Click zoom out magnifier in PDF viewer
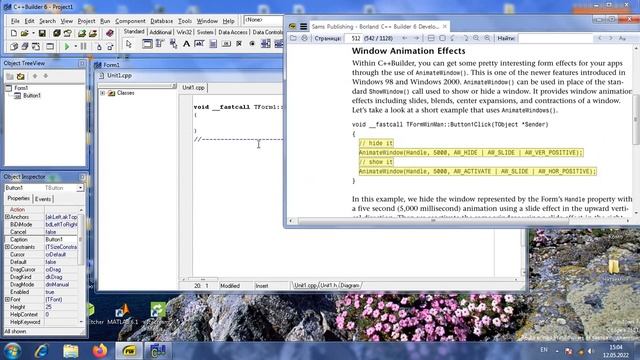 (476, 38)
